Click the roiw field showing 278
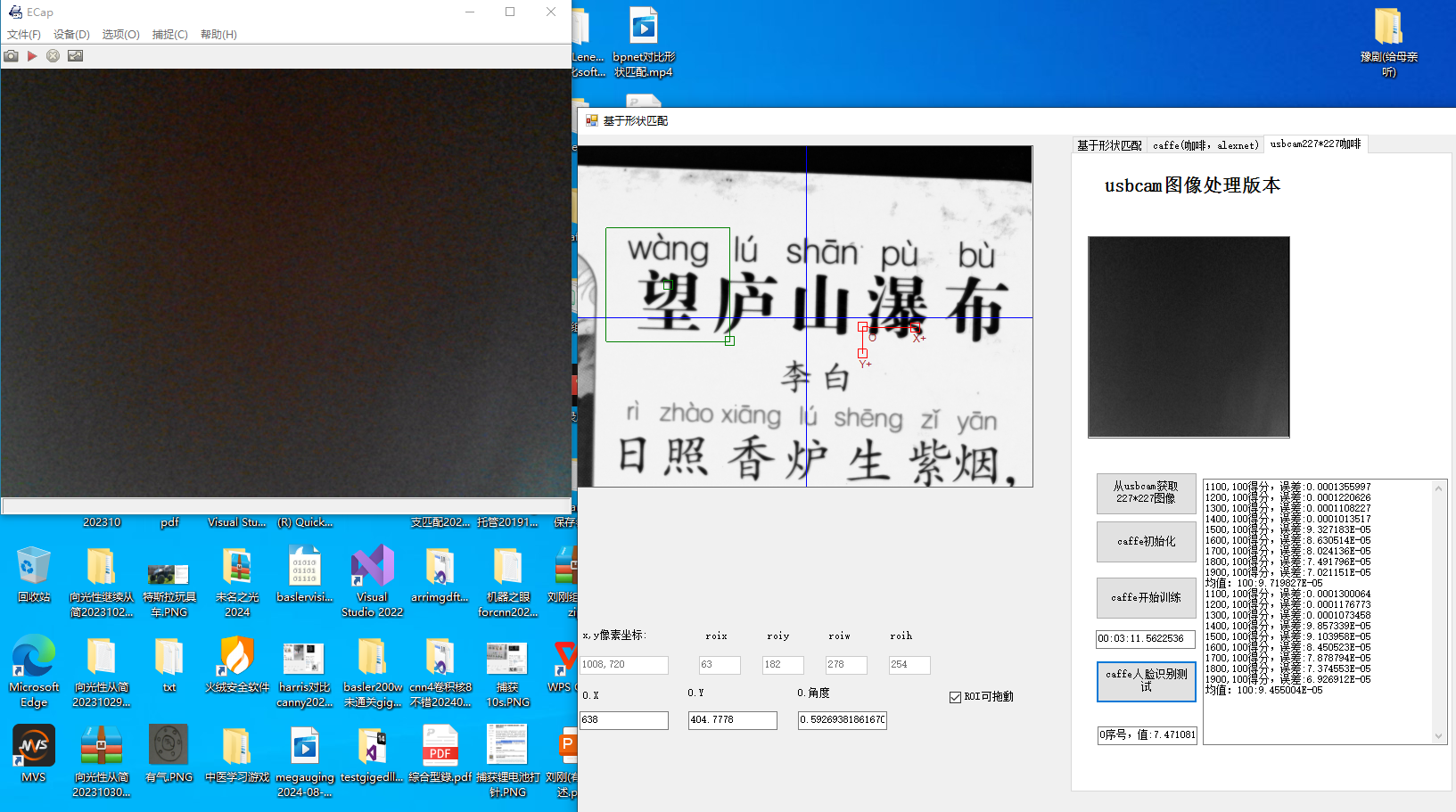 [x=846, y=665]
